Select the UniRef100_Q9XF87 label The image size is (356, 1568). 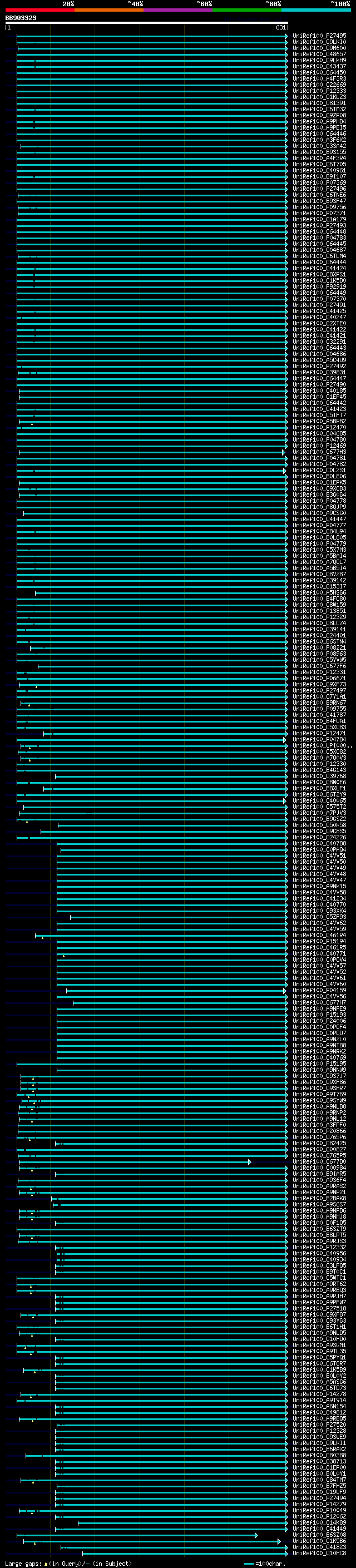(x=319, y=1315)
